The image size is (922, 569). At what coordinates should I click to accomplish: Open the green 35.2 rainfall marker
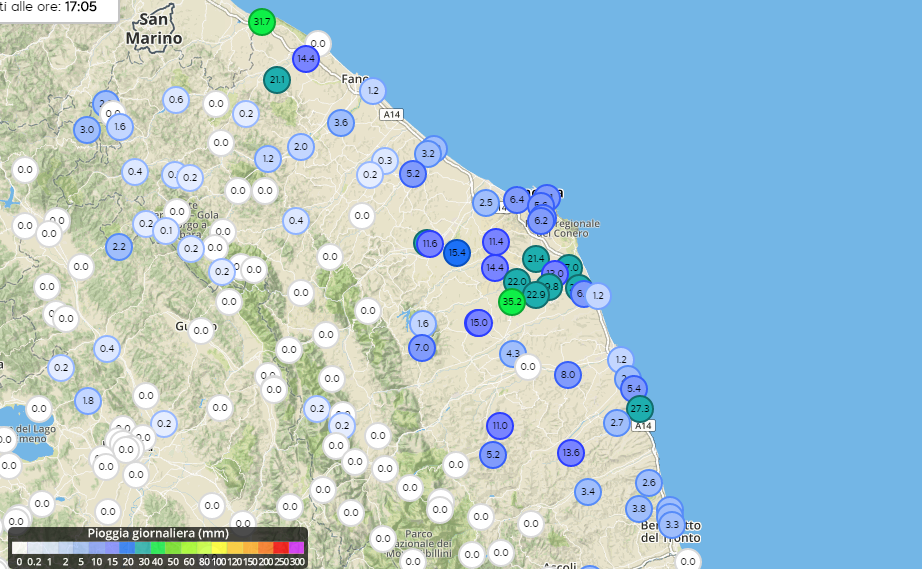pos(512,301)
